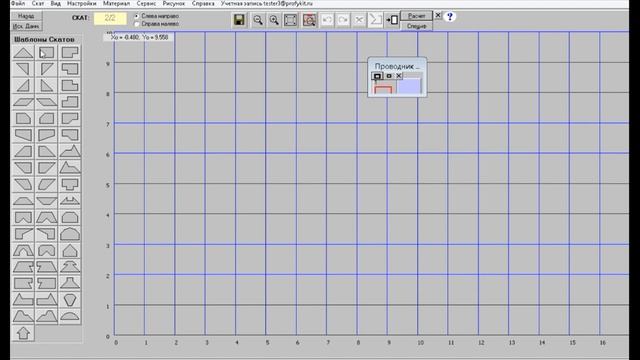The image size is (640, 360).
Task: Select the inverted trapezoid slope template
Action: coord(47,201)
